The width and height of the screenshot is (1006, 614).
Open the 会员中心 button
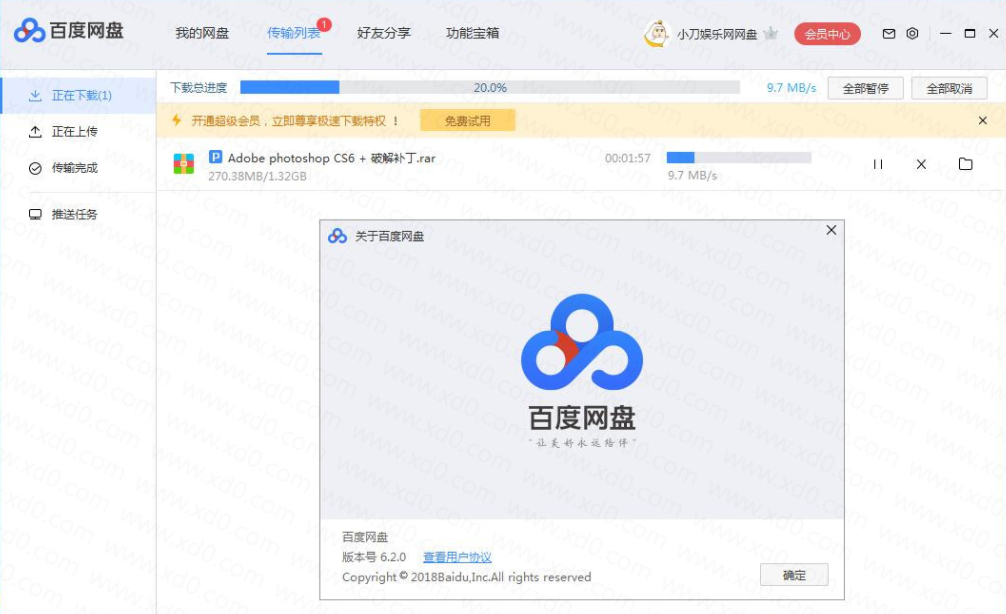point(828,34)
